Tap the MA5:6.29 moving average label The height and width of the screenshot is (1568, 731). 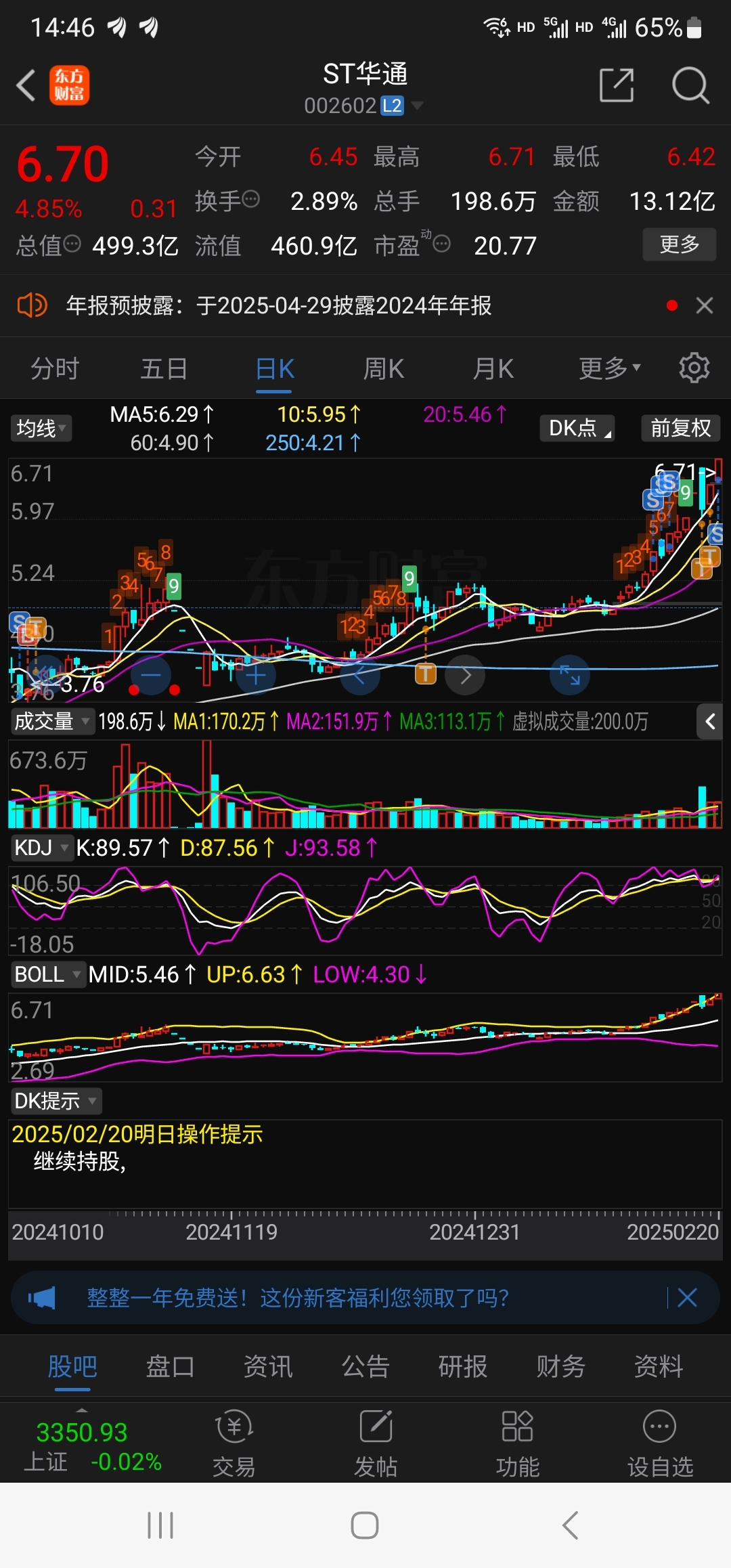coord(162,414)
